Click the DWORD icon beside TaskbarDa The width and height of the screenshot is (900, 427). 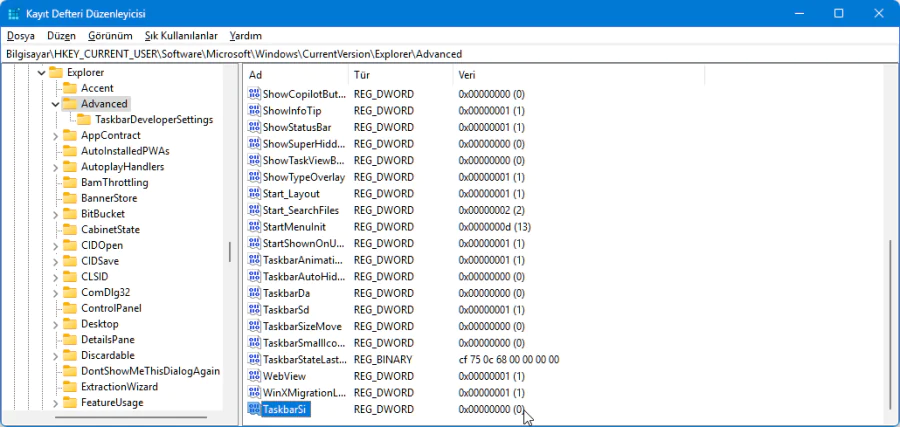point(254,293)
